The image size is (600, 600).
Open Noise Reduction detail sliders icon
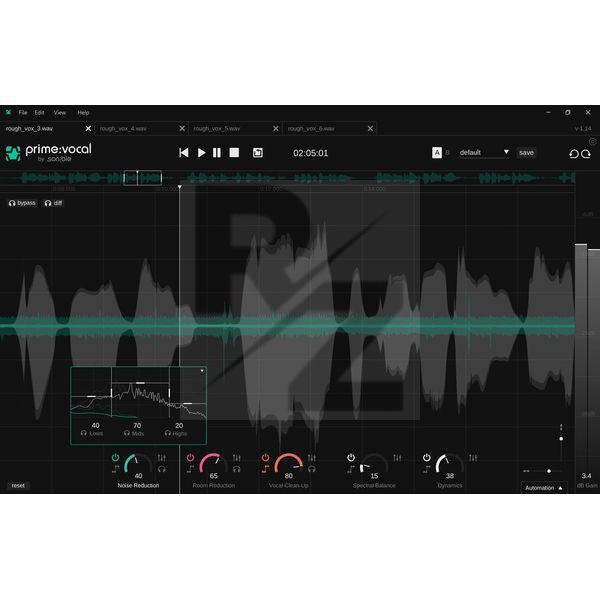pos(161,458)
